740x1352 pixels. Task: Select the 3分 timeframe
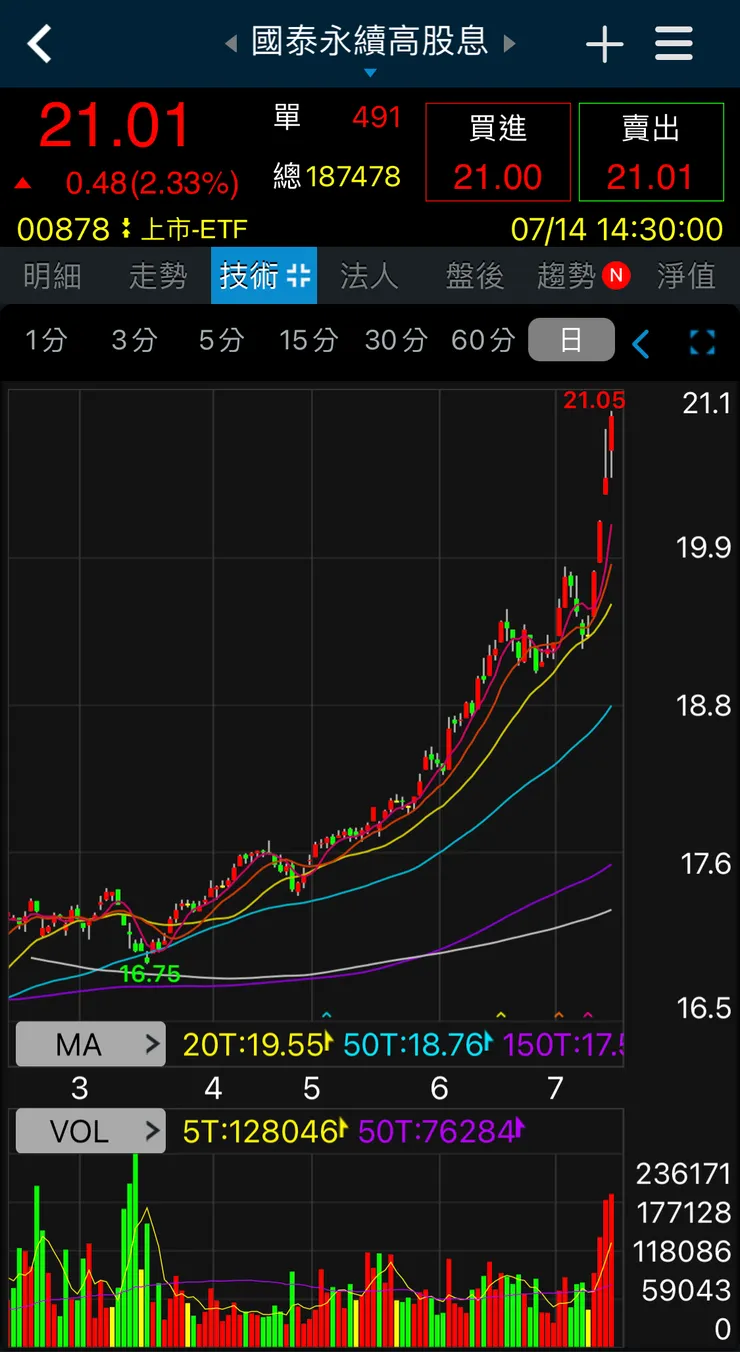[x=133, y=340]
